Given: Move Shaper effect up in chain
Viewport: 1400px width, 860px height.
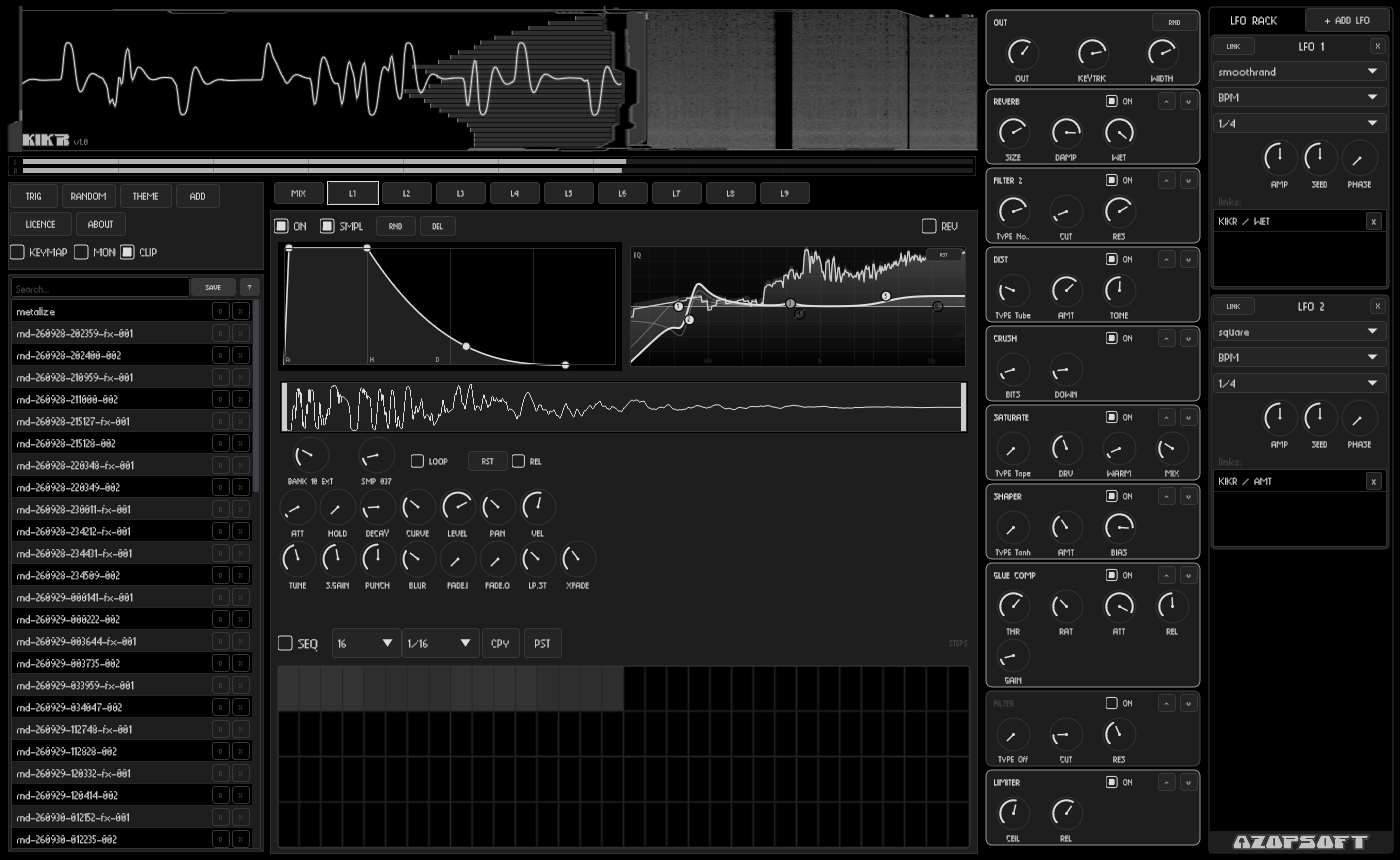Looking at the screenshot, I should 1166,496.
